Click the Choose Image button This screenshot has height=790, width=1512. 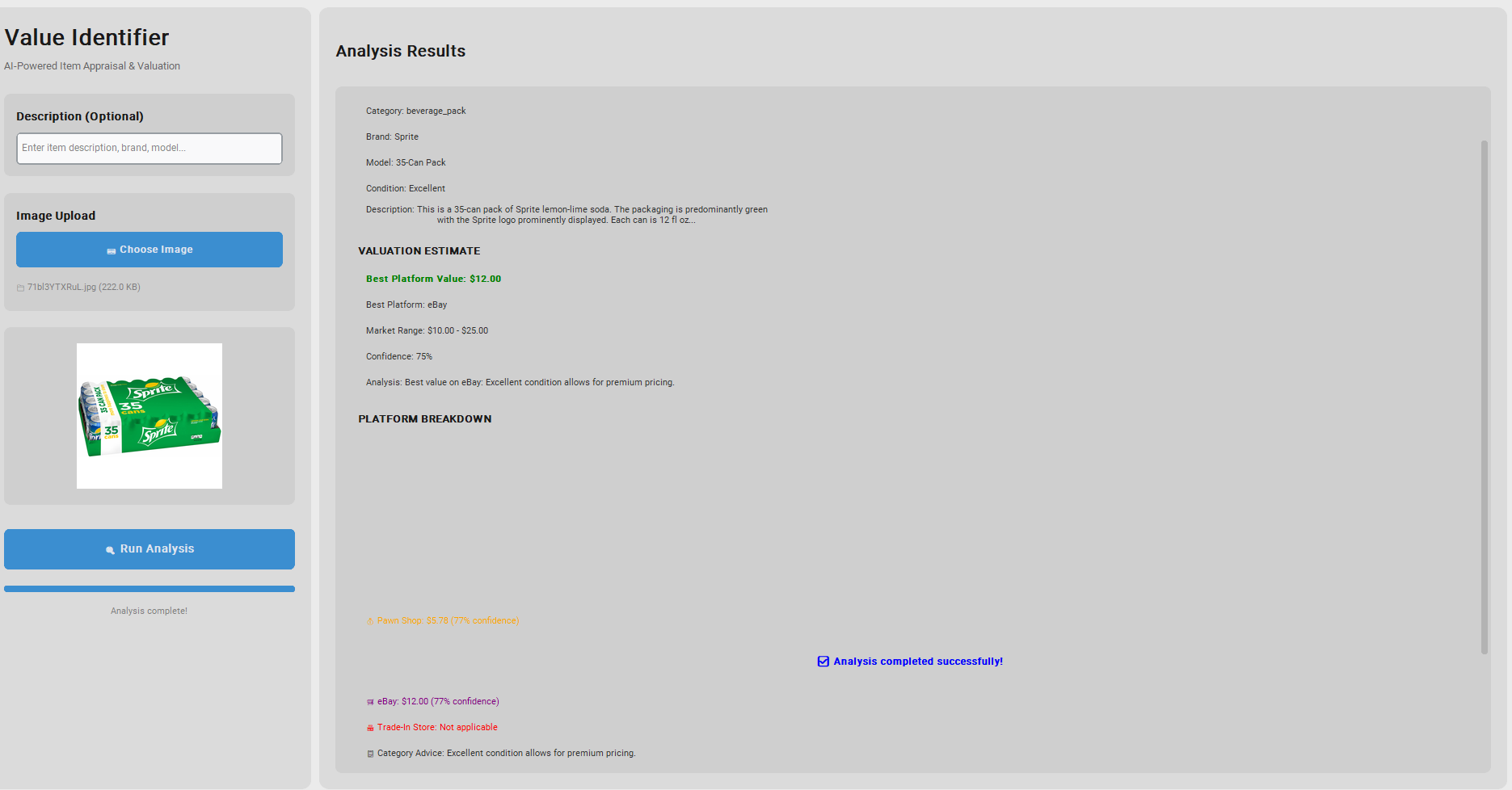[150, 250]
